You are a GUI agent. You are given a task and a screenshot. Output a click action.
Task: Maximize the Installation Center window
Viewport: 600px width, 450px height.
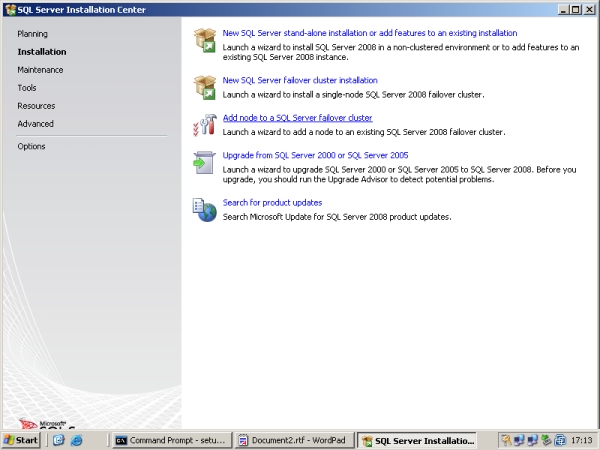[576, 10]
